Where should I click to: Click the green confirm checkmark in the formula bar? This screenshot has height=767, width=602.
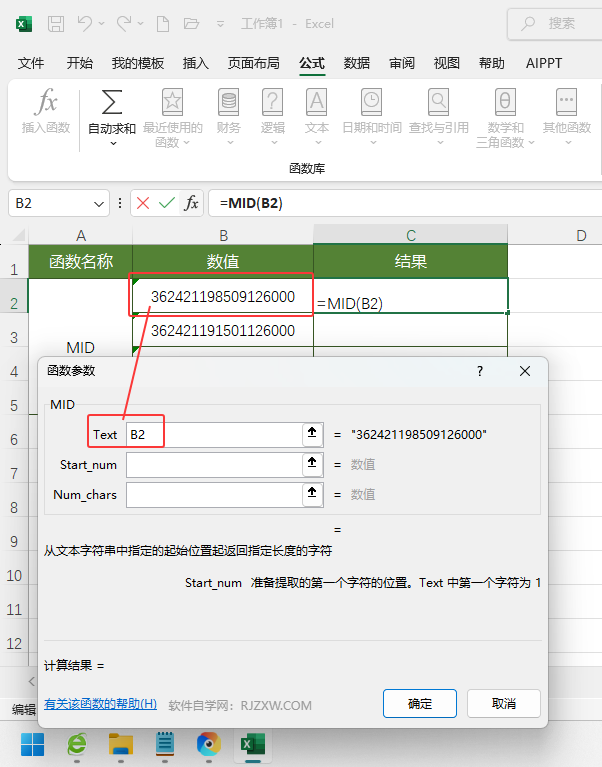pos(167,203)
